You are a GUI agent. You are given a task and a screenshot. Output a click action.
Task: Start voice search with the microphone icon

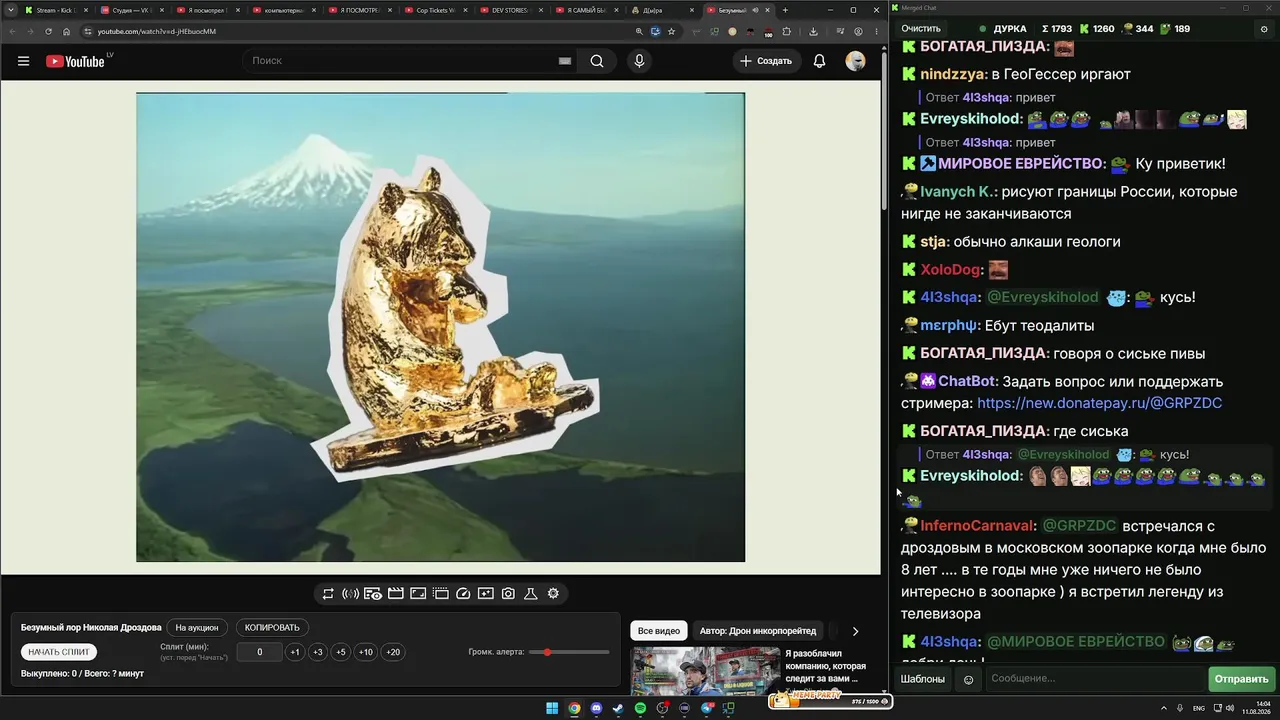tap(639, 61)
